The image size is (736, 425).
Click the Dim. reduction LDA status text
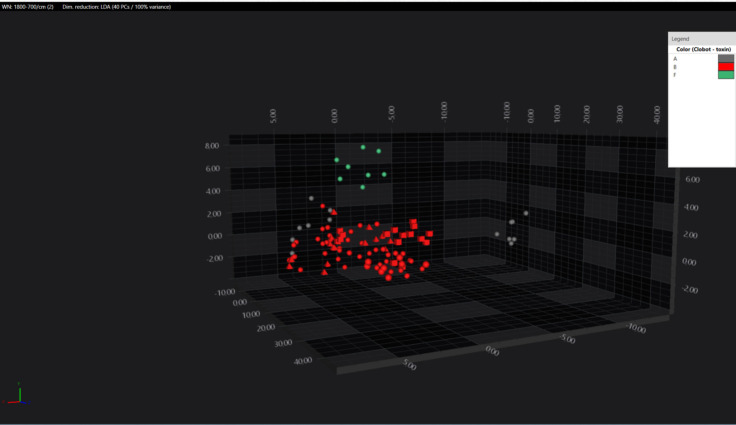click(x=116, y=7)
